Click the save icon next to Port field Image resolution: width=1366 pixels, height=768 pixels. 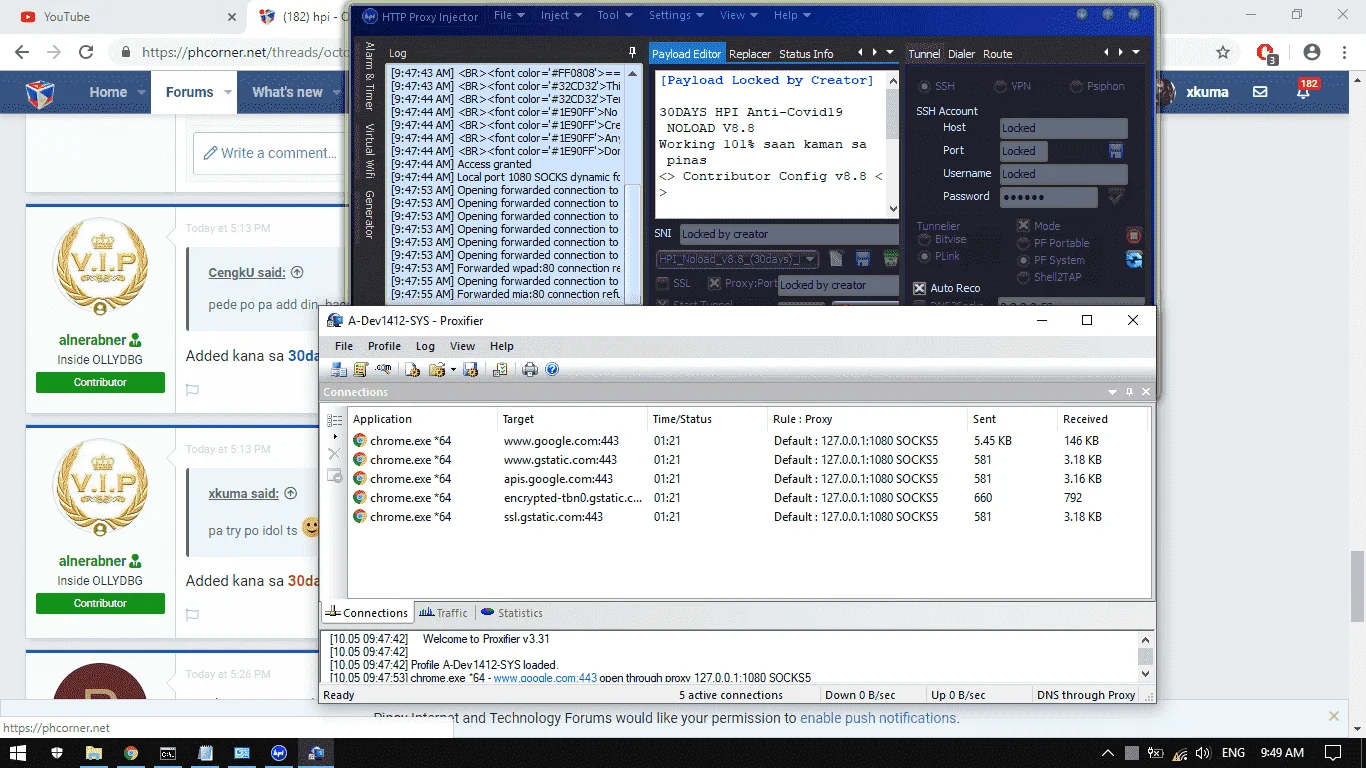point(1116,151)
